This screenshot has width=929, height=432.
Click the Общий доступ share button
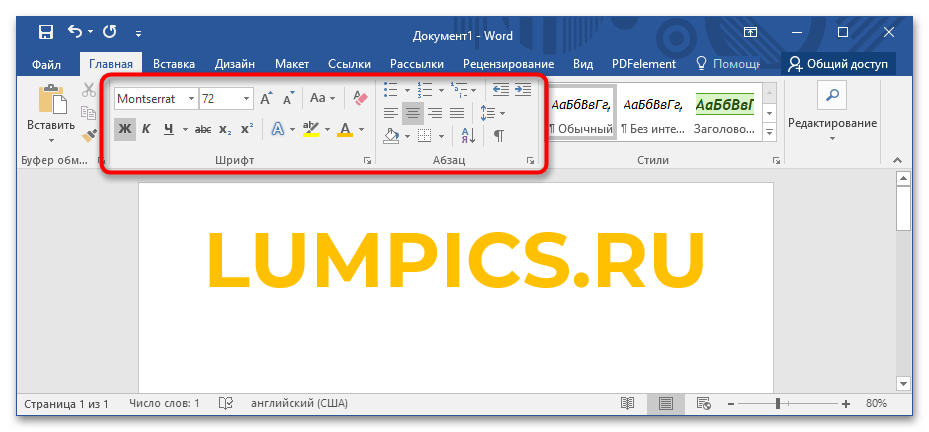(x=838, y=64)
